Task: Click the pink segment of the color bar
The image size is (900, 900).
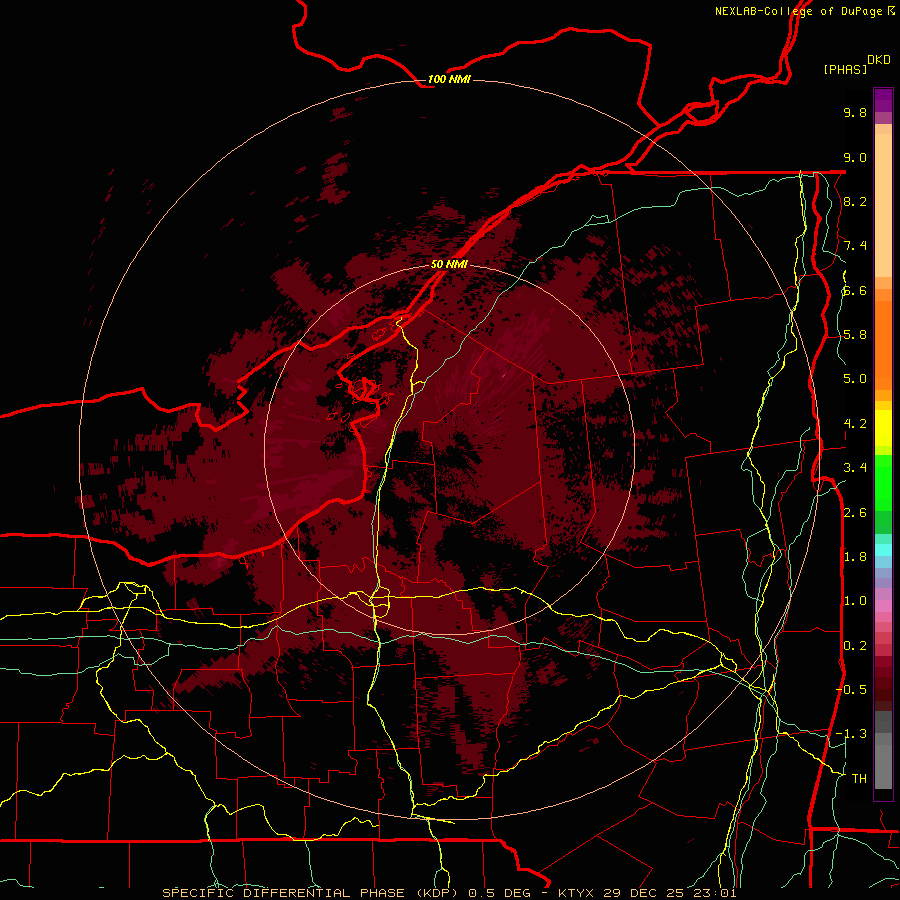Action: click(883, 606)
